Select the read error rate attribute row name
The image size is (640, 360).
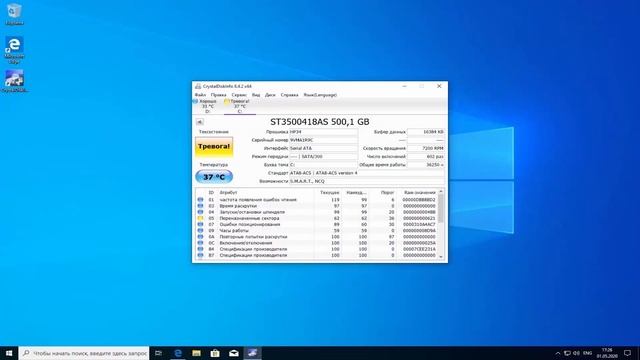pyautogui.click(x=258, y=200)
